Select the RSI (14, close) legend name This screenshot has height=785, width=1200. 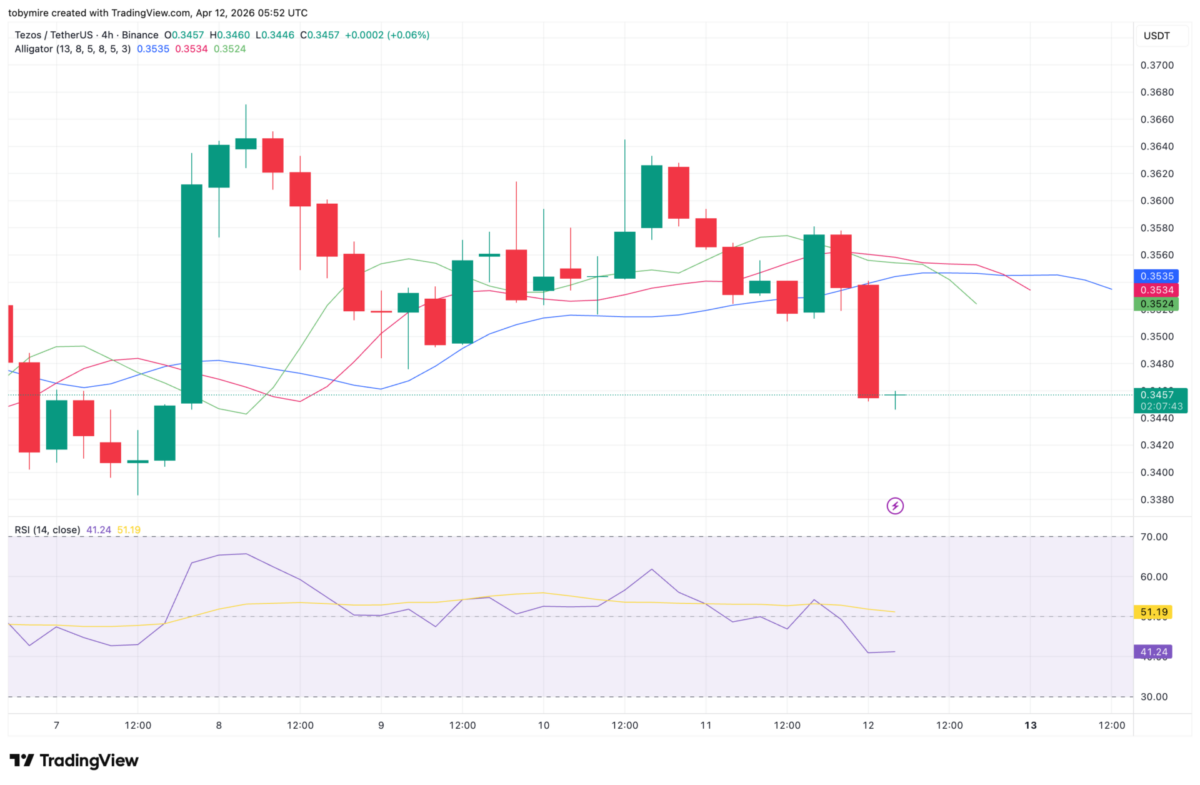[x=48, y=530]
